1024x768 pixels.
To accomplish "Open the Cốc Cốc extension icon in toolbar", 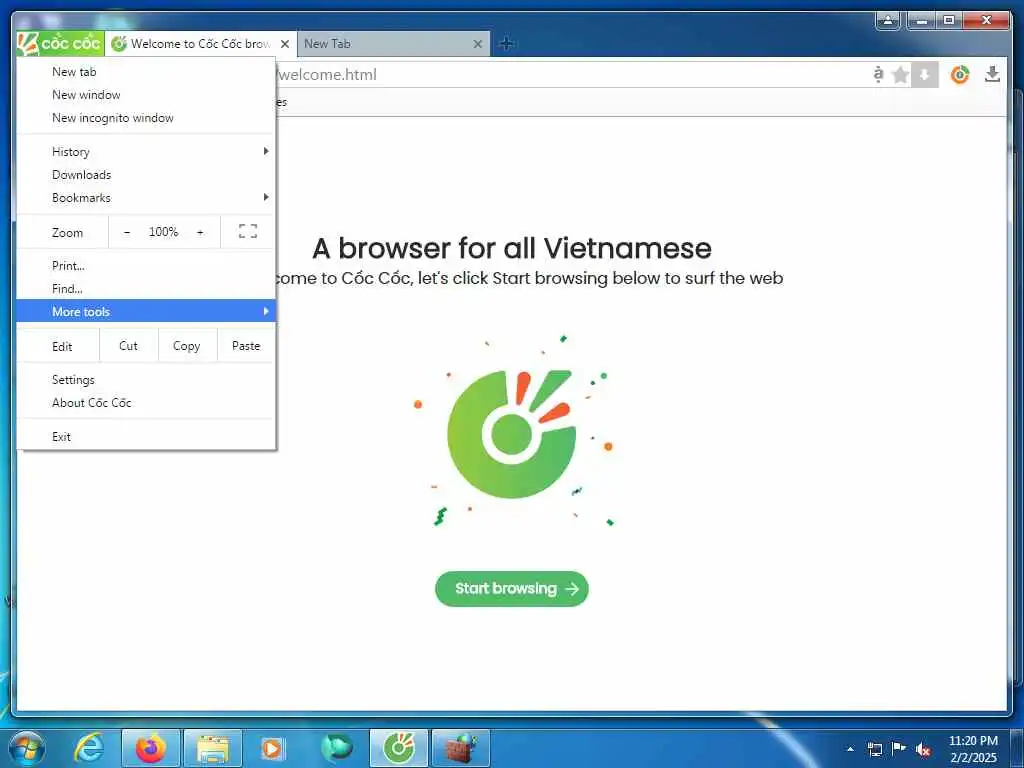I will (x=959, y=75).
